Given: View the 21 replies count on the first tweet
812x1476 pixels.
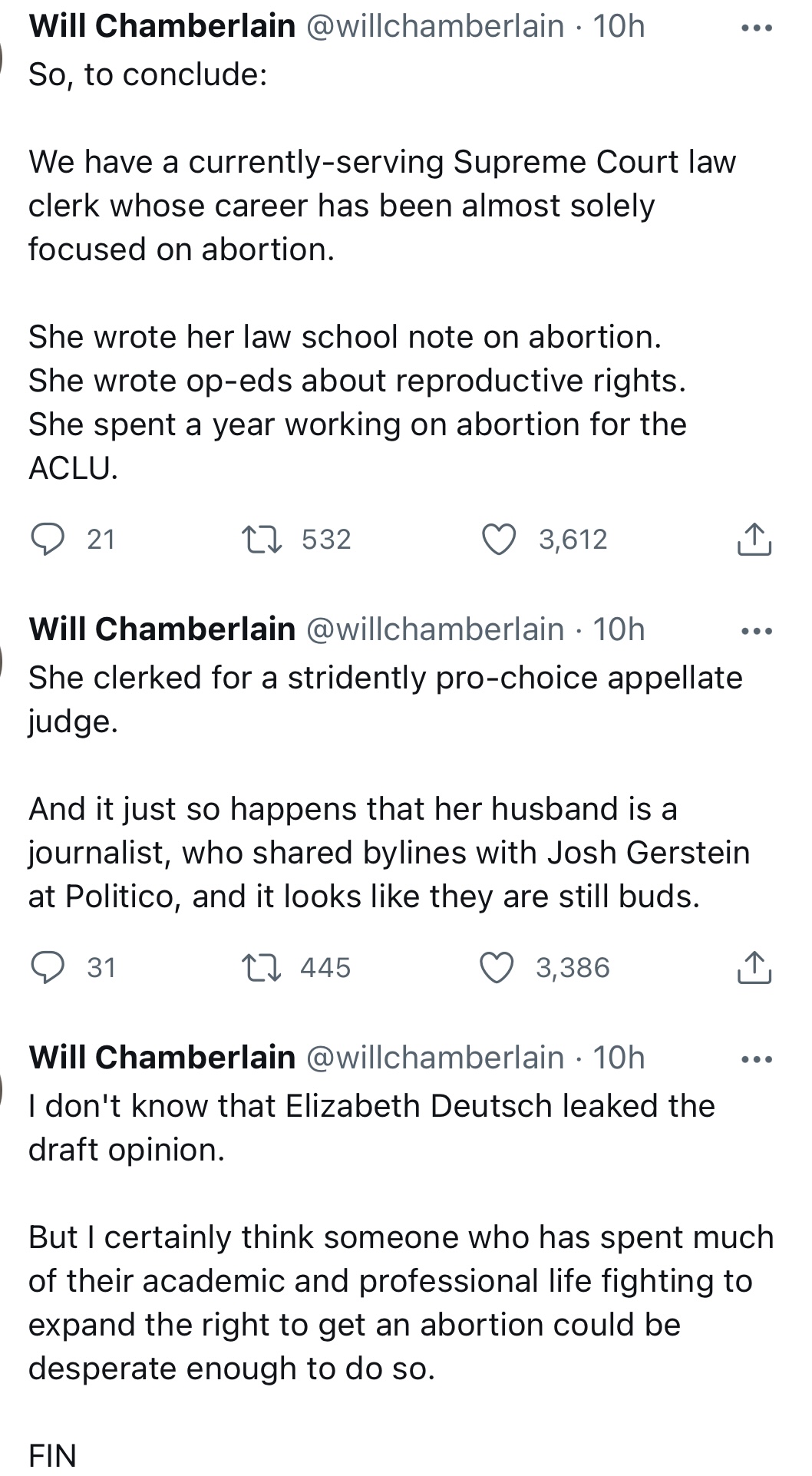Looking at the screenshot, I should pos(101,539).
